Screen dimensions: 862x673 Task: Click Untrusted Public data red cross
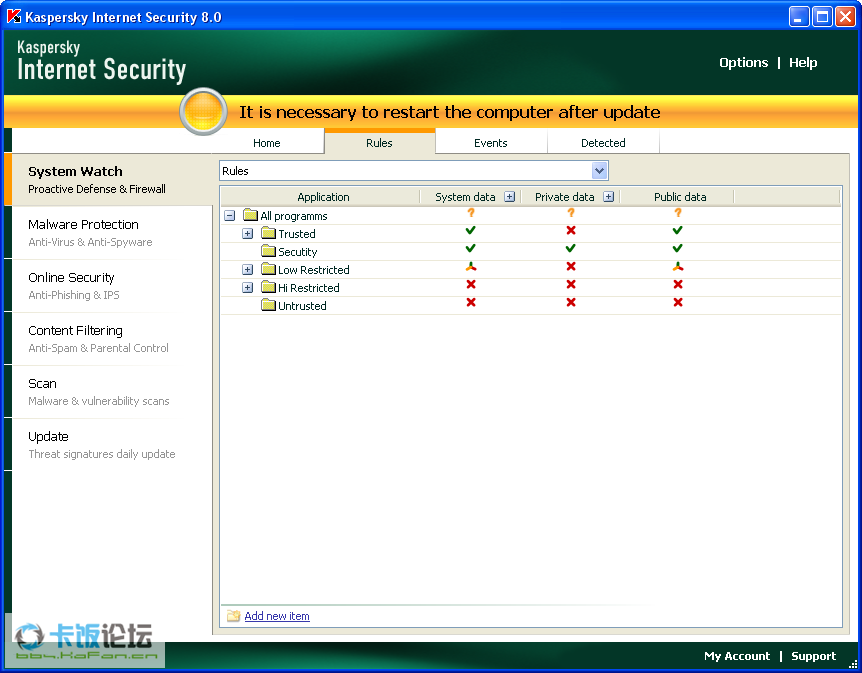point(678,302)
